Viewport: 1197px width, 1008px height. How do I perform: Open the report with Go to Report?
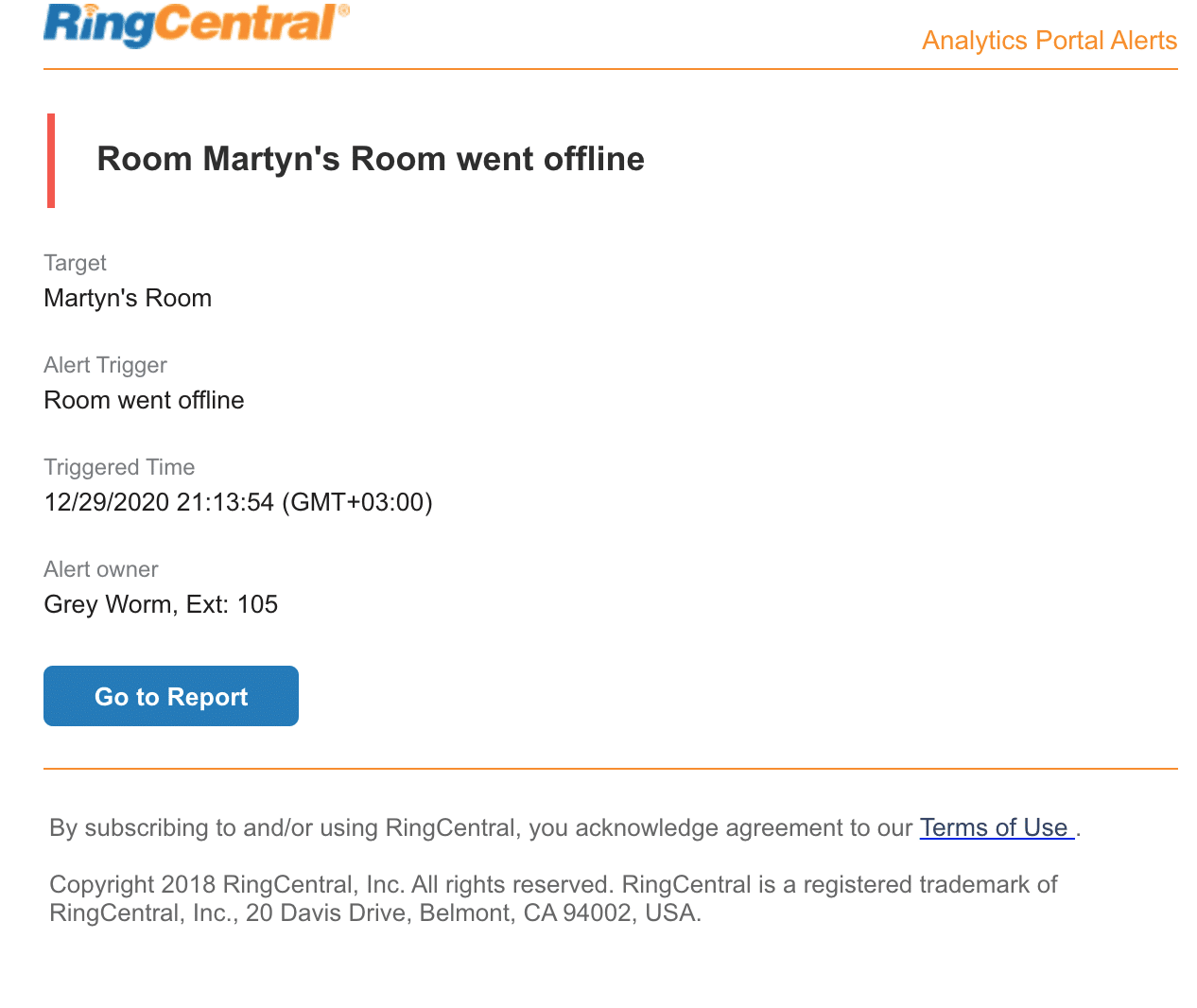click(x=171, y=696)
